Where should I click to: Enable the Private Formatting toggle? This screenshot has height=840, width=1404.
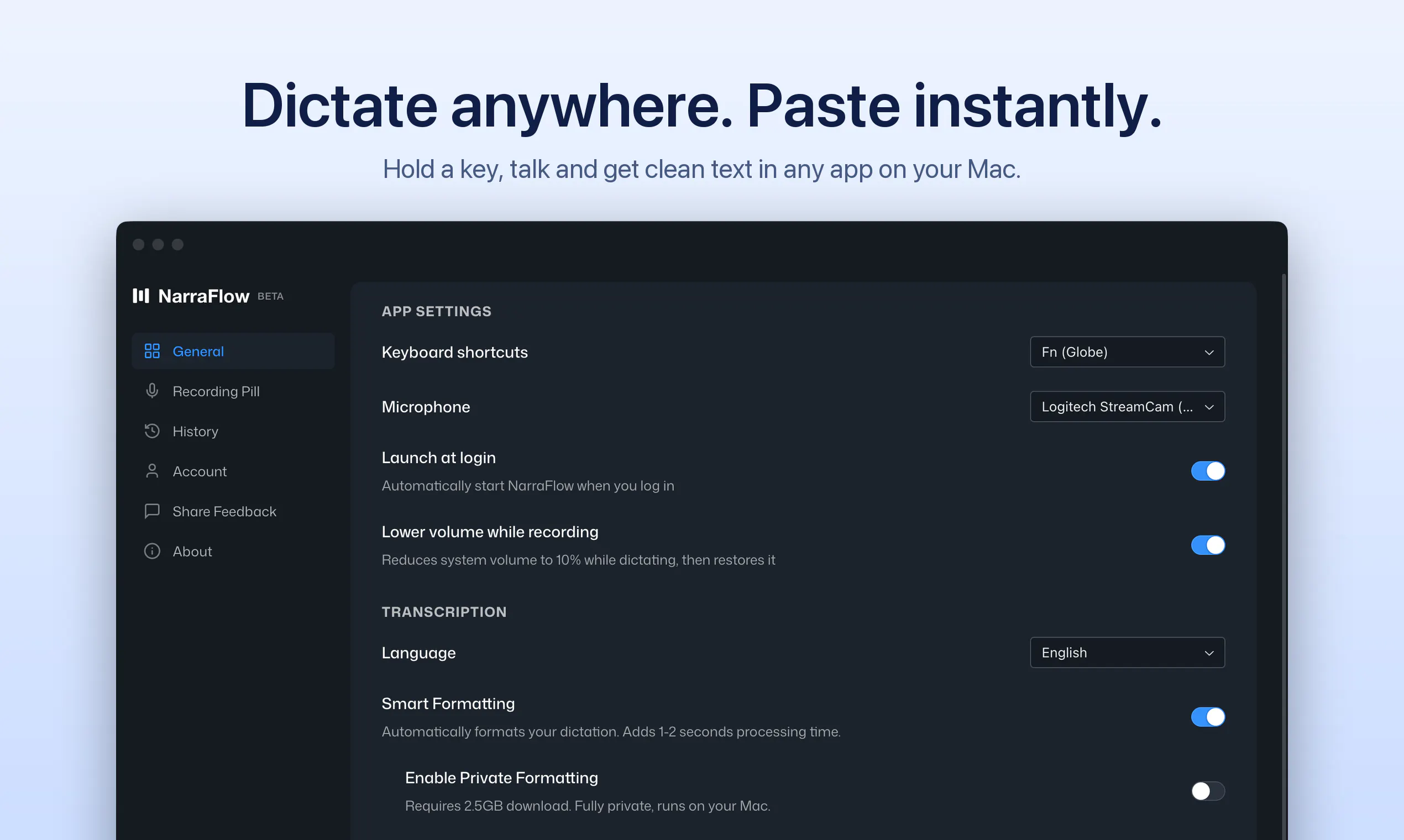click(1208, 791)
